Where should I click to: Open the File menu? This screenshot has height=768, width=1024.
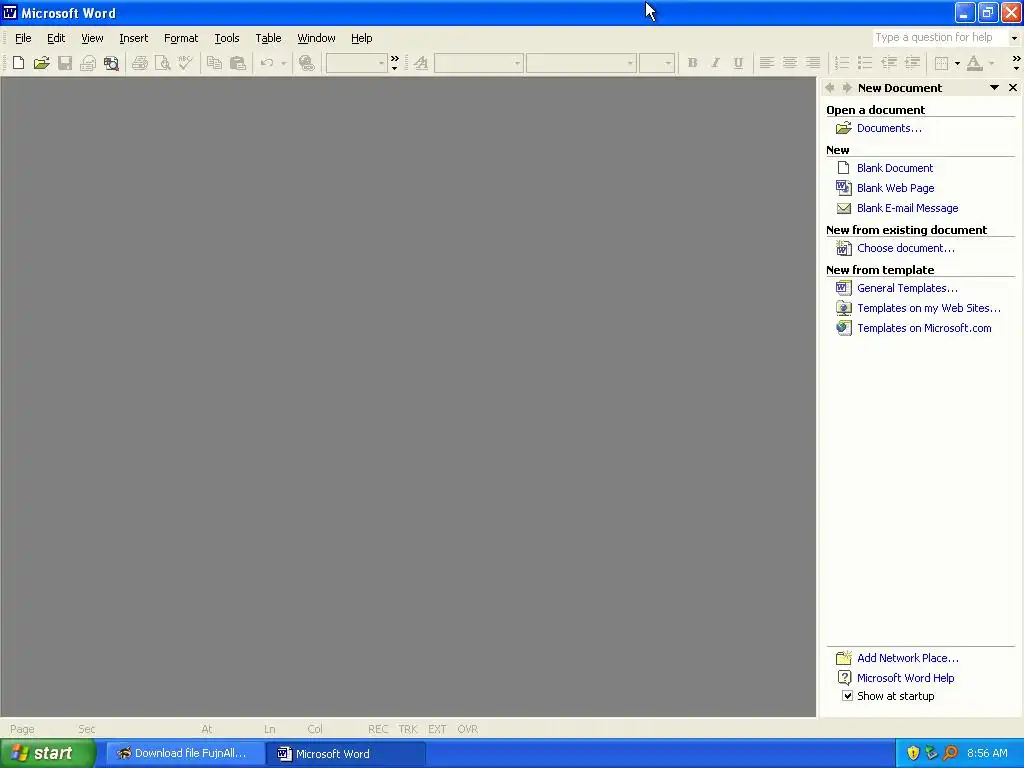(x=23, y=39)
